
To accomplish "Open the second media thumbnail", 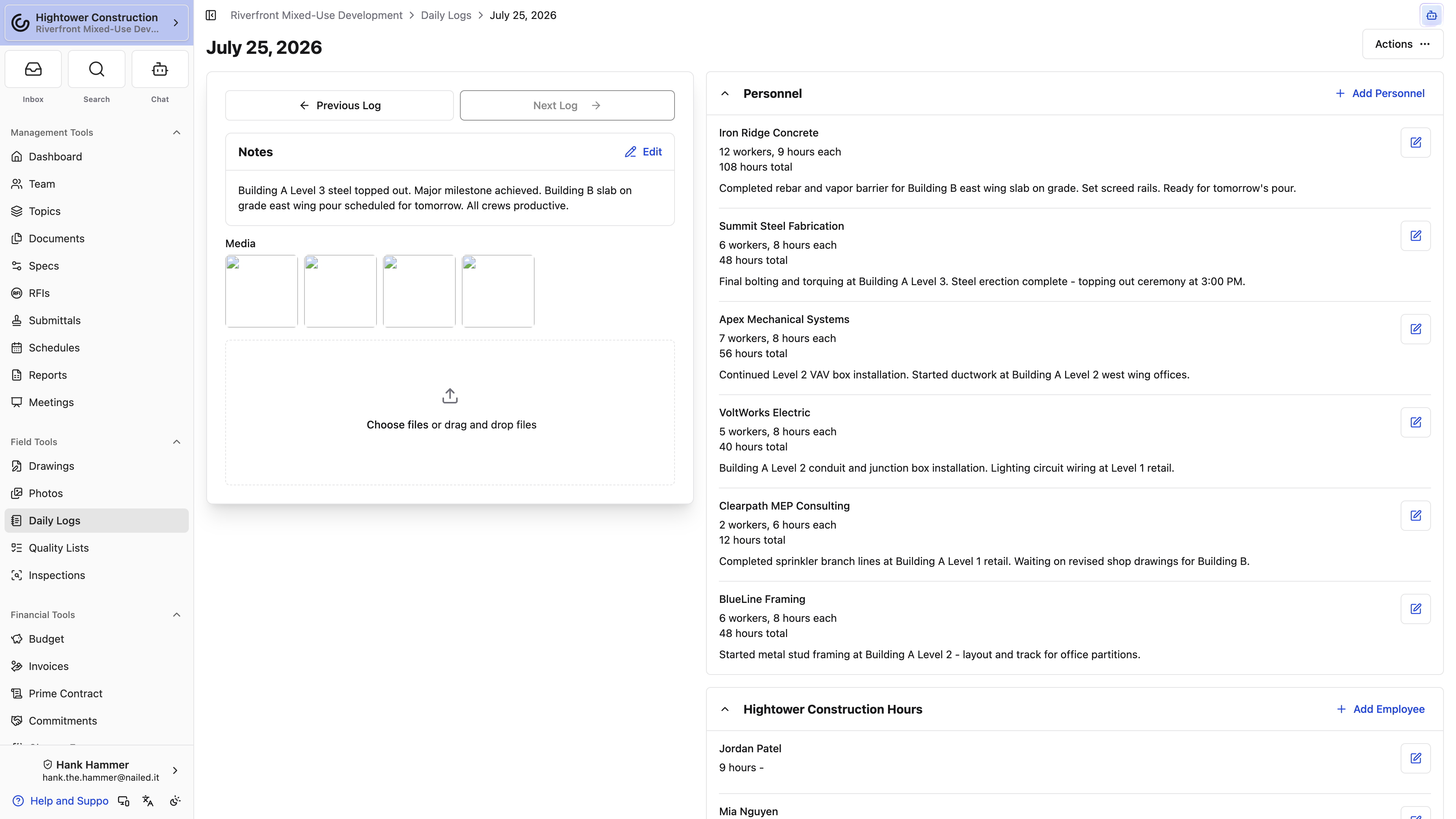I will pos(340,291).
